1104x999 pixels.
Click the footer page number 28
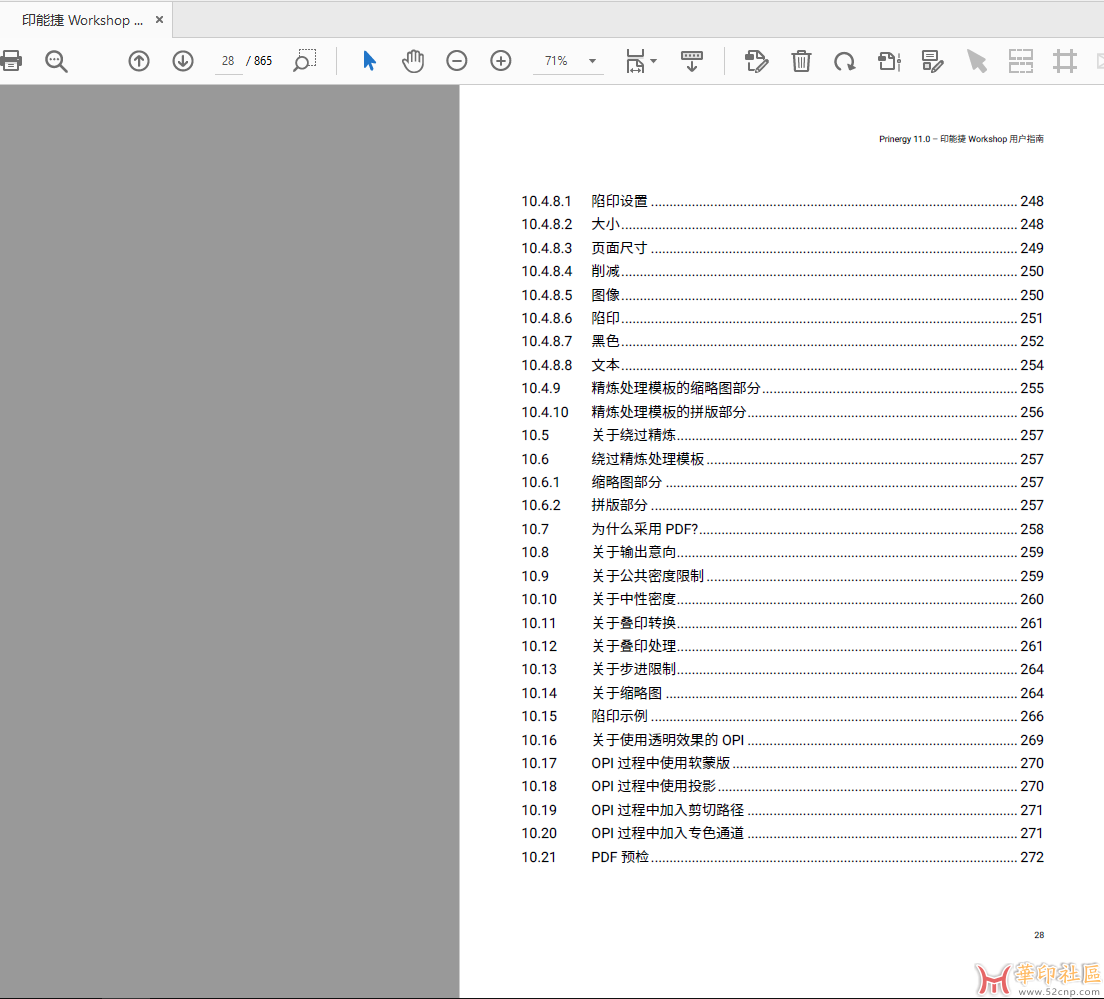click(x=1039, y=935)
